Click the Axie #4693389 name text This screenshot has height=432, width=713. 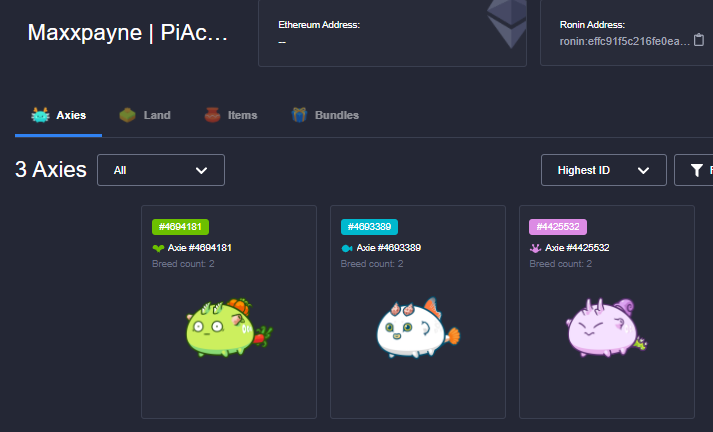click(x=389, y=248)
